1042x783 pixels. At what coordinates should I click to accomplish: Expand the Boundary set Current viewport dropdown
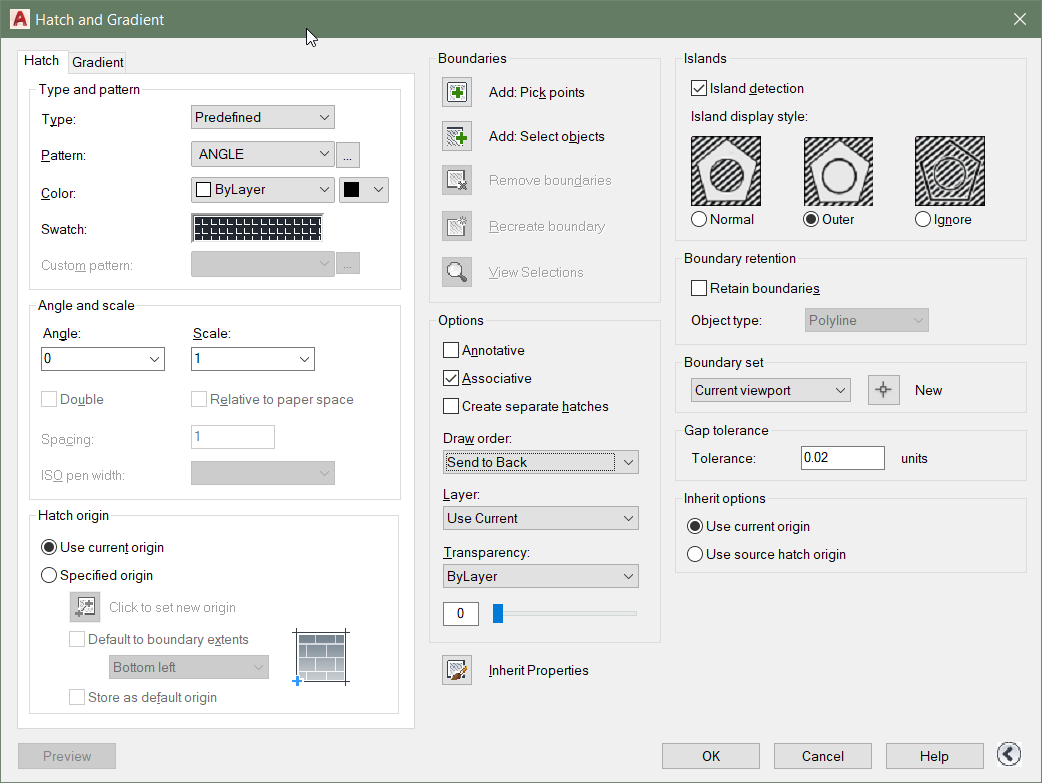770,390
